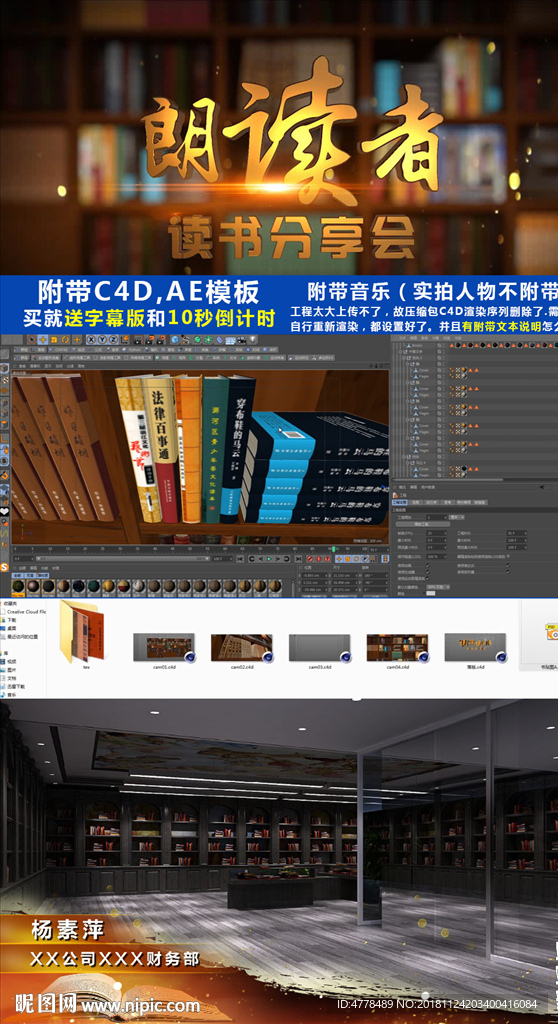Select the Rotate tool in top toolbar
The image size is (558, 1024).
(x=65, y=340)
